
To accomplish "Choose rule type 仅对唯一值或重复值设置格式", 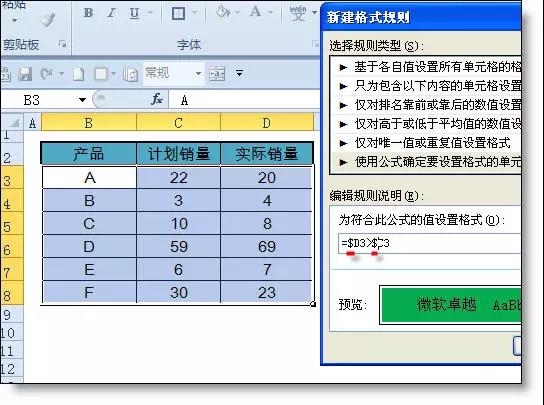I will click(x=427, y=143).
